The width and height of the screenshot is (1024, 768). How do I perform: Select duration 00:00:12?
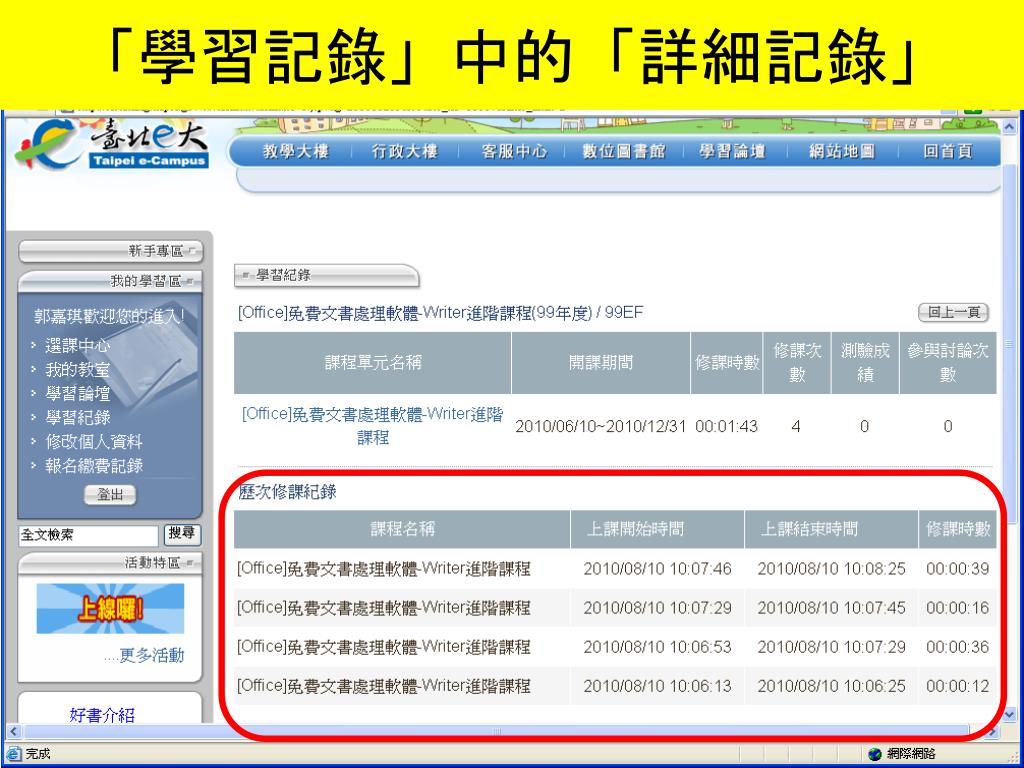click(957, 686)
